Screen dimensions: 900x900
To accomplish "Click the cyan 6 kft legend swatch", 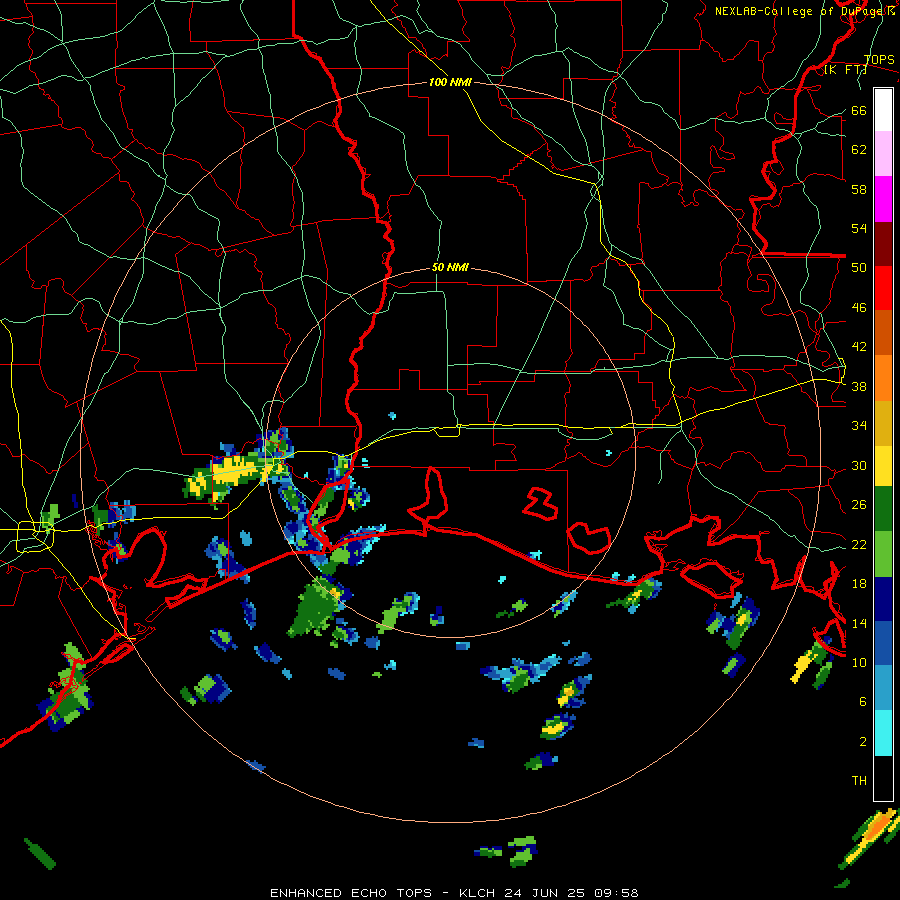I will point(883,734).
